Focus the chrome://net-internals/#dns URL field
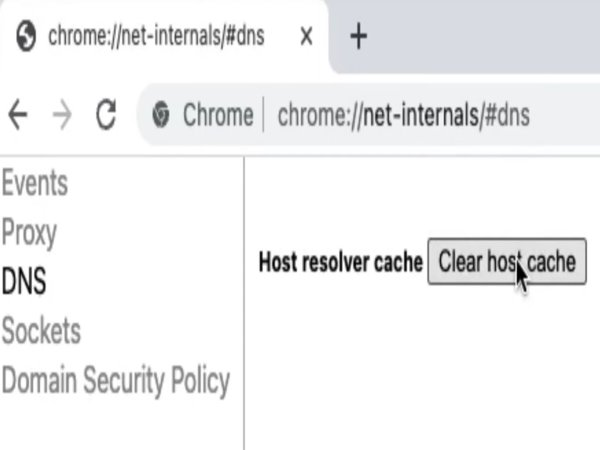 pos(404,115)
